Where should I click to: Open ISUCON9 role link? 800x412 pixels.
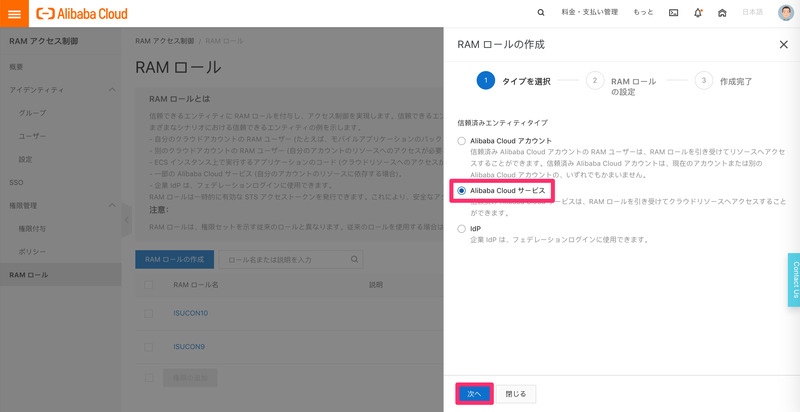[189, 347]
